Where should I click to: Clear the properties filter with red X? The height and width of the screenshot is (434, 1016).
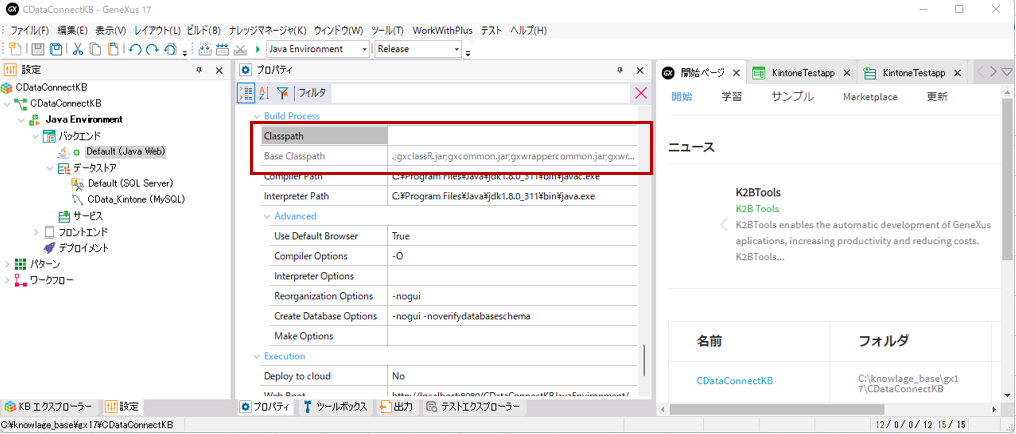[x=641, y=93]
